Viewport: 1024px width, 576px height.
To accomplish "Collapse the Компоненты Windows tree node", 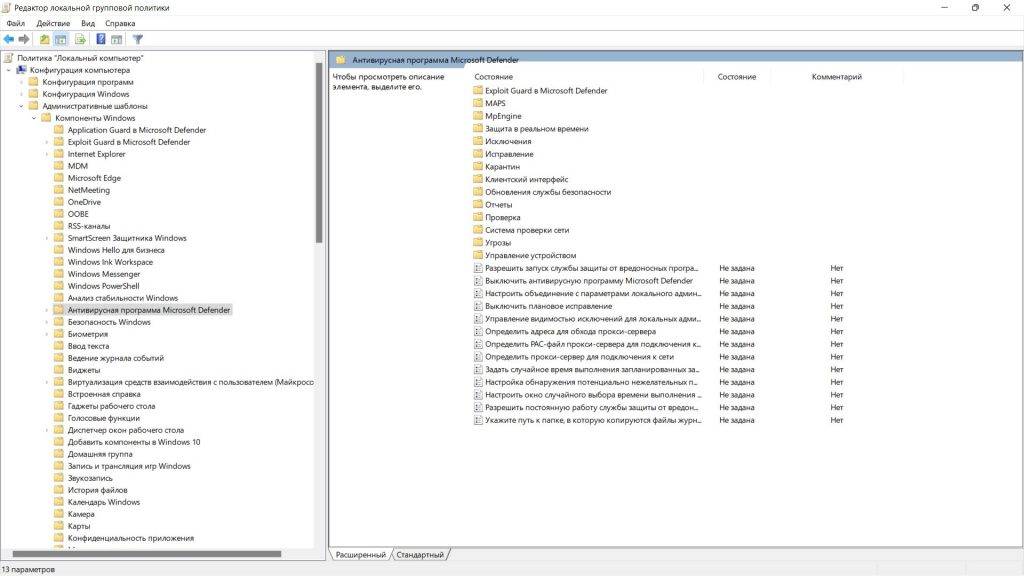I will (33, 118).
